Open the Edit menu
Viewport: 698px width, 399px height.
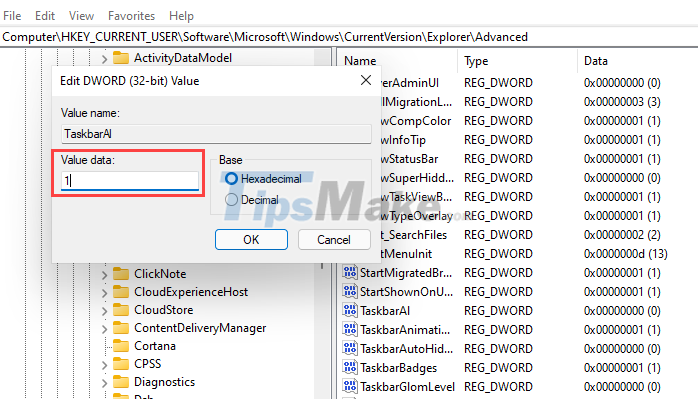45,16
